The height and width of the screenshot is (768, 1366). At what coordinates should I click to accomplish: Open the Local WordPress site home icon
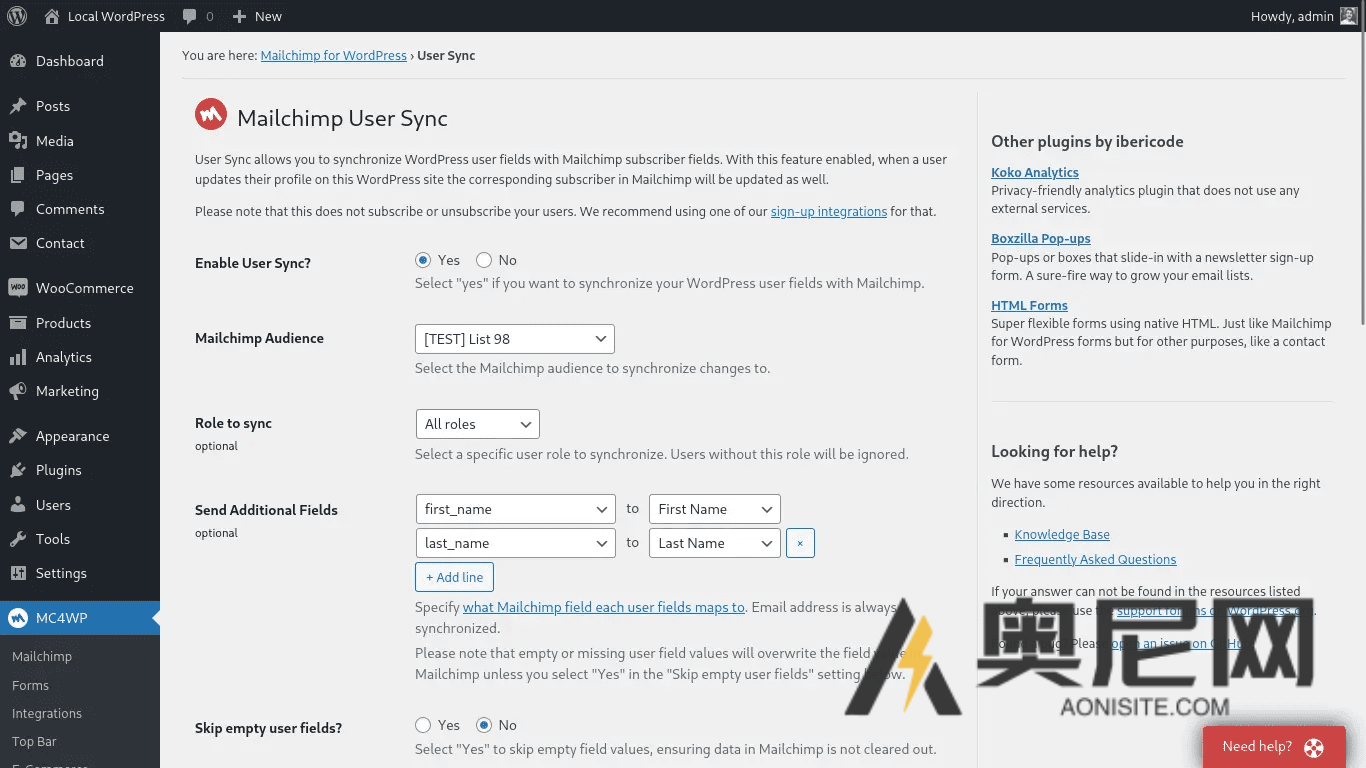coord(51,16)
